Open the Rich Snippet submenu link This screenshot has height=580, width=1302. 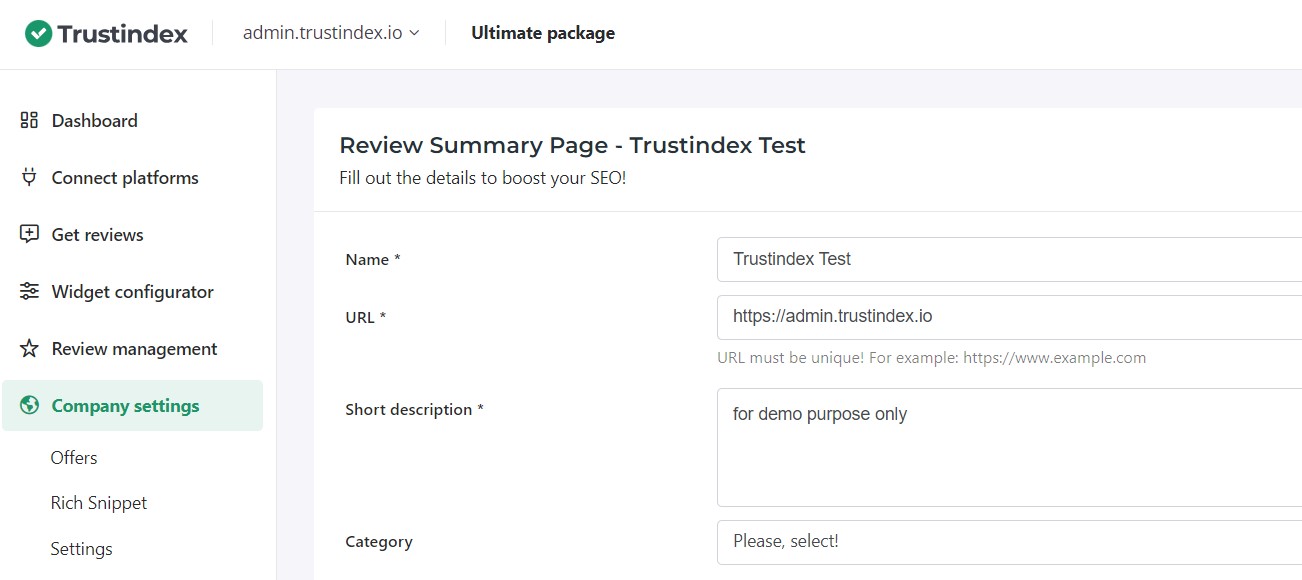[99, 502]
